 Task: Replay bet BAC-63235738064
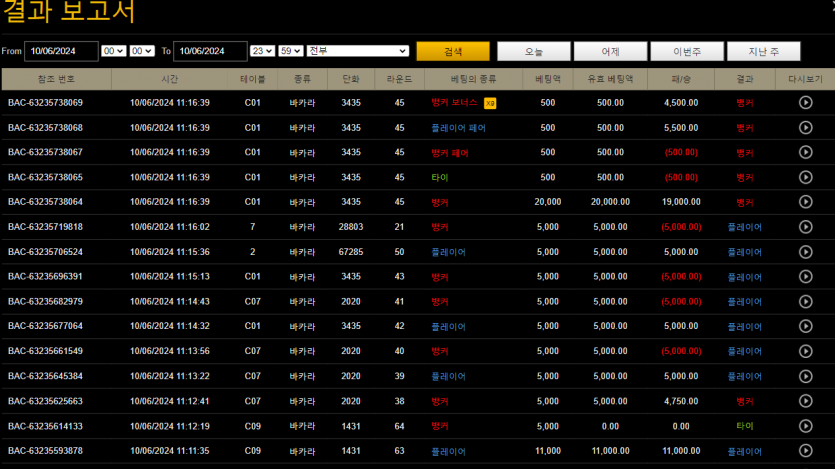805,202
